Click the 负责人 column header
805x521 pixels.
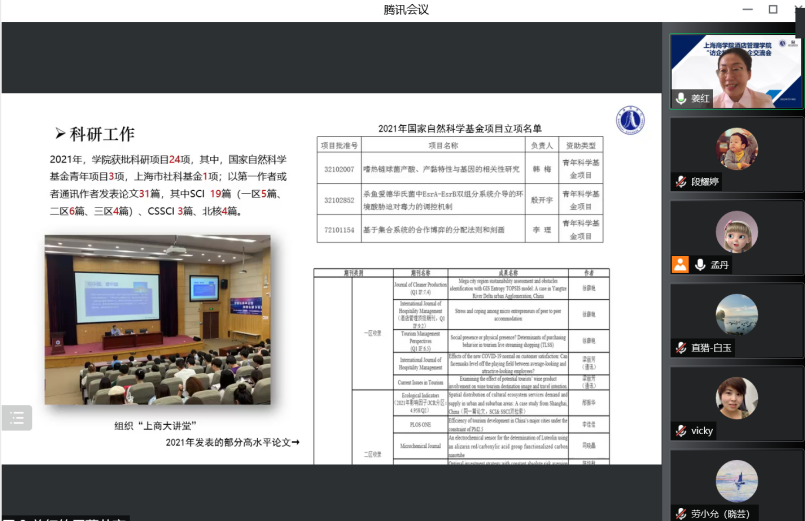(x=542, y=146)
